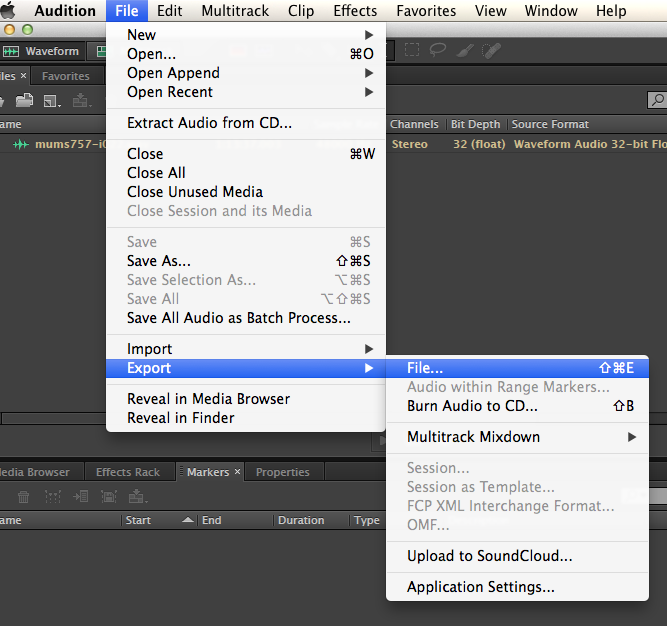The width and height of the screenshot is (667, 626).
Task: Open the Clip menu
Action: coord(301,11)
